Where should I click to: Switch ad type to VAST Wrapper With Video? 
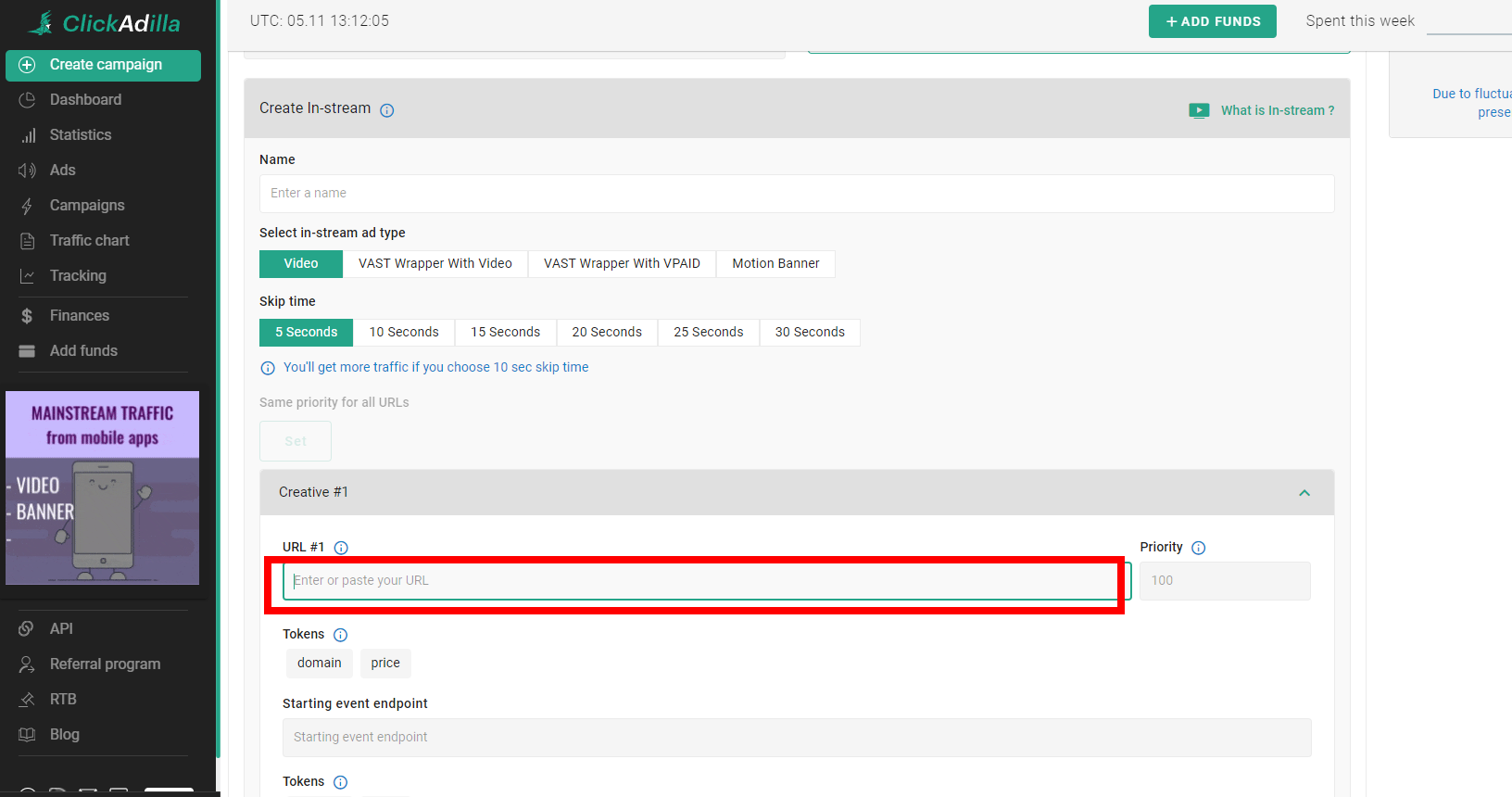coord(435,264)
